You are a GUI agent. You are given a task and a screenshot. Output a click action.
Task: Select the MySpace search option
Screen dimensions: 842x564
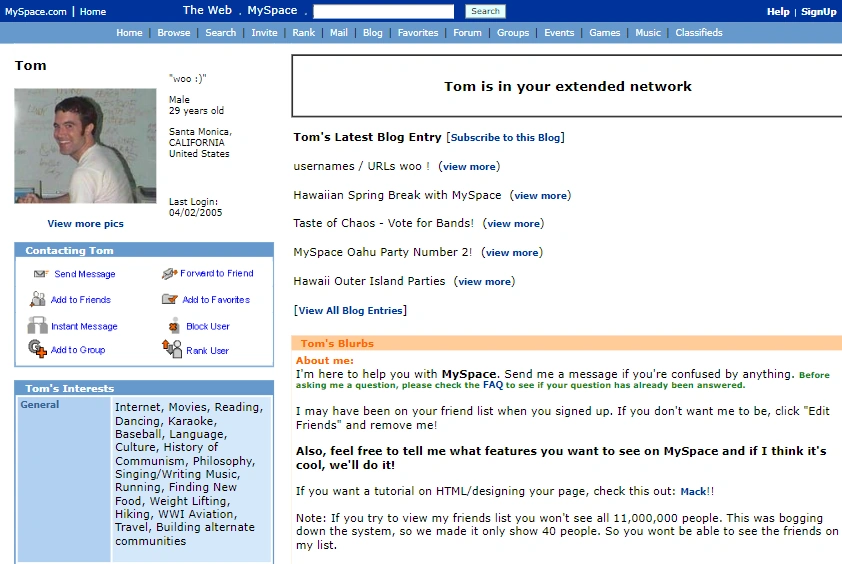(272, 10)
